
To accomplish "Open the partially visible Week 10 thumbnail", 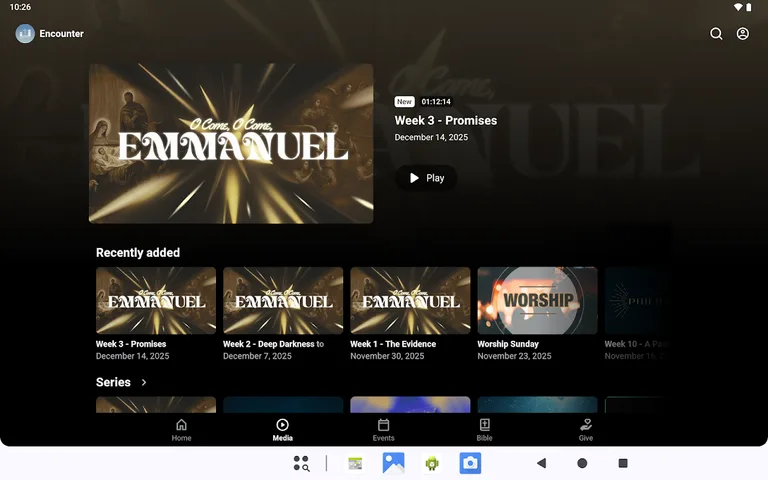I will click(x=637, y=300).
